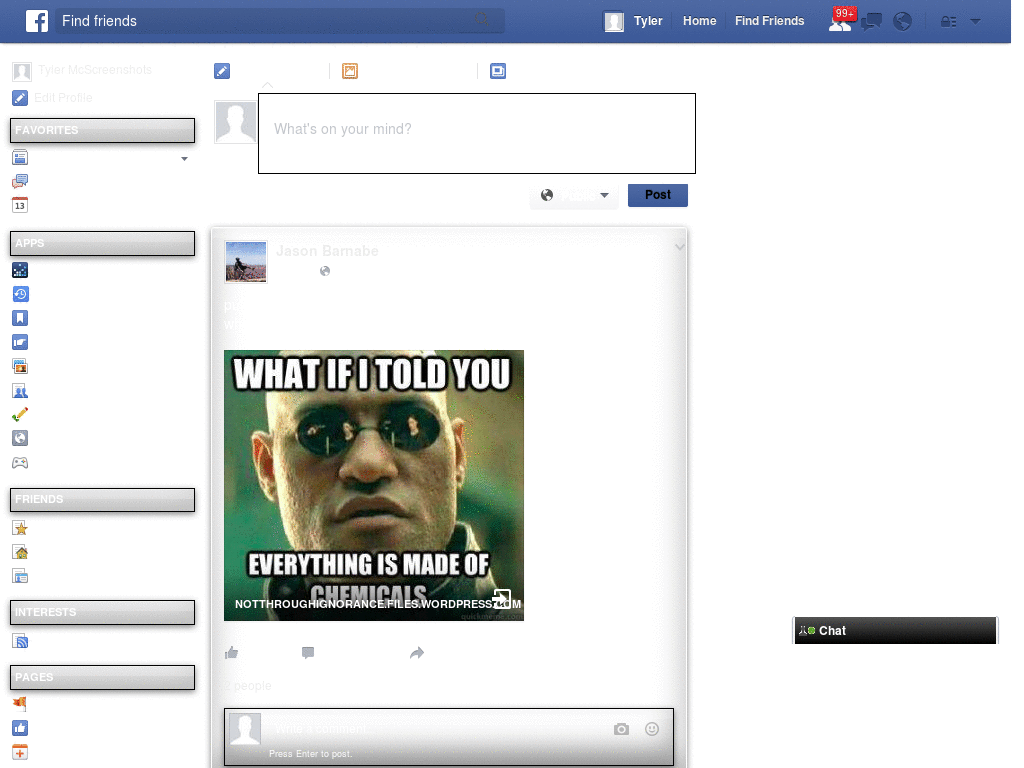Screen dimensions: 1024x768
Task: Open post options chevron on Jason's post
Action: tap(680, 247)
